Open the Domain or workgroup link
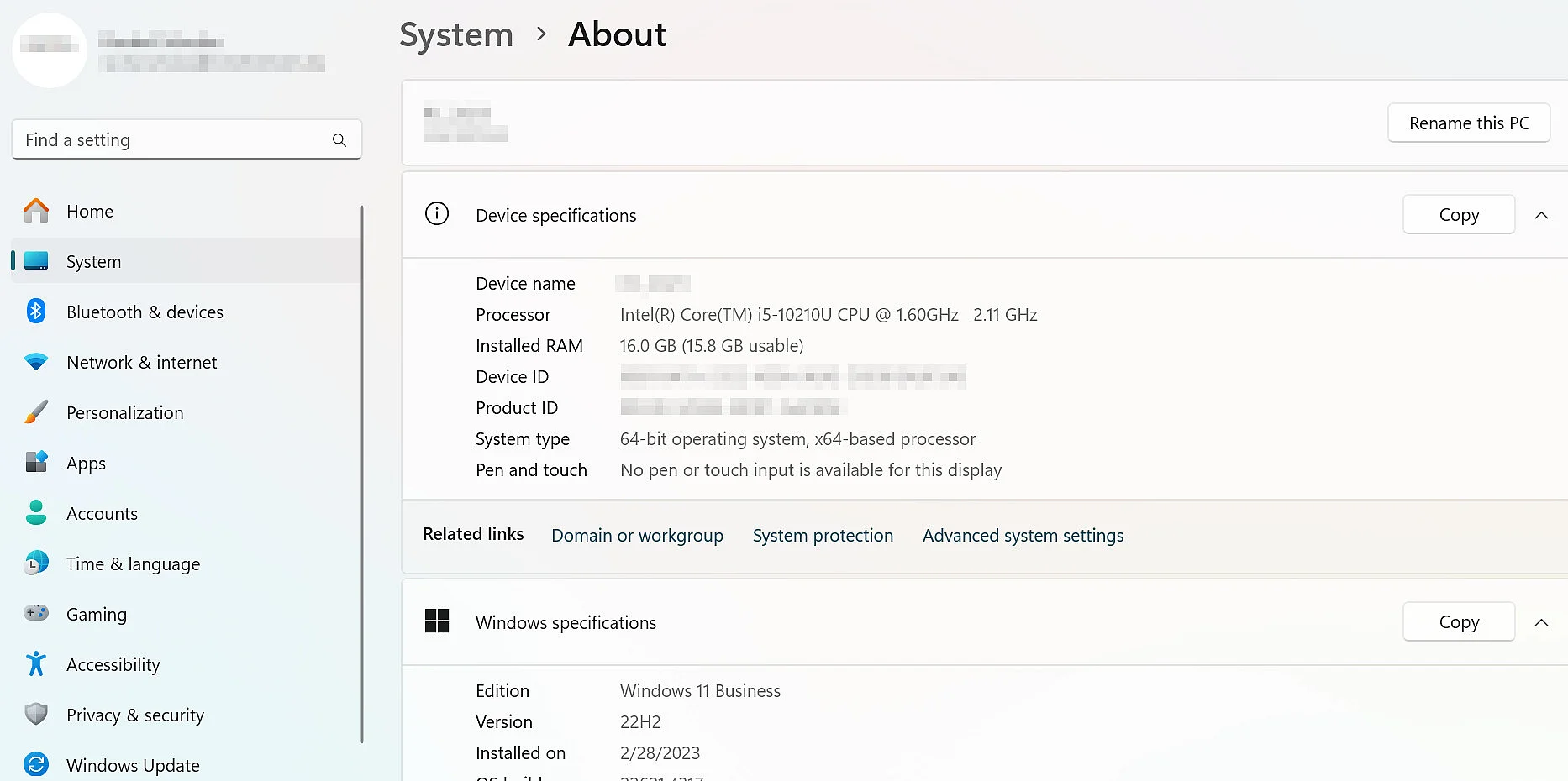Image resolution: width=1568 pixels, height=781 pixels. coord(637,536)
